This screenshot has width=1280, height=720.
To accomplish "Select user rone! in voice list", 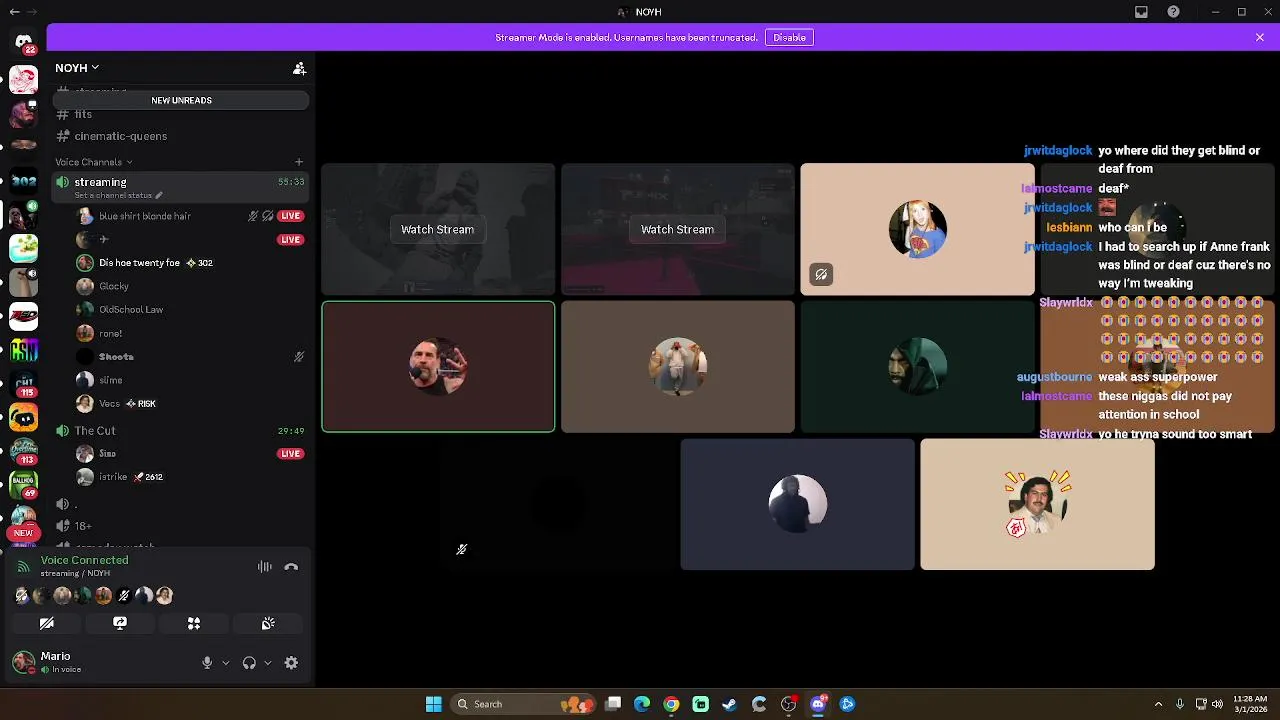I will [x=111, y=333].
